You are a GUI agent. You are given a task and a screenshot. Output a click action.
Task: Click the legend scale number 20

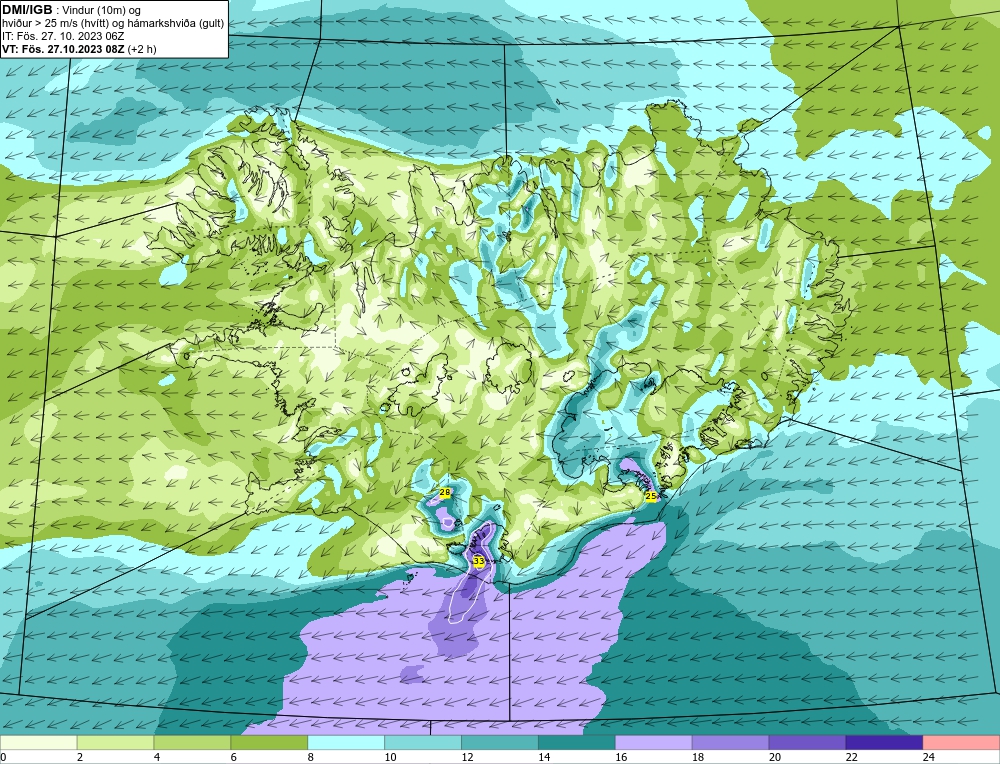[x=775, y=757]
